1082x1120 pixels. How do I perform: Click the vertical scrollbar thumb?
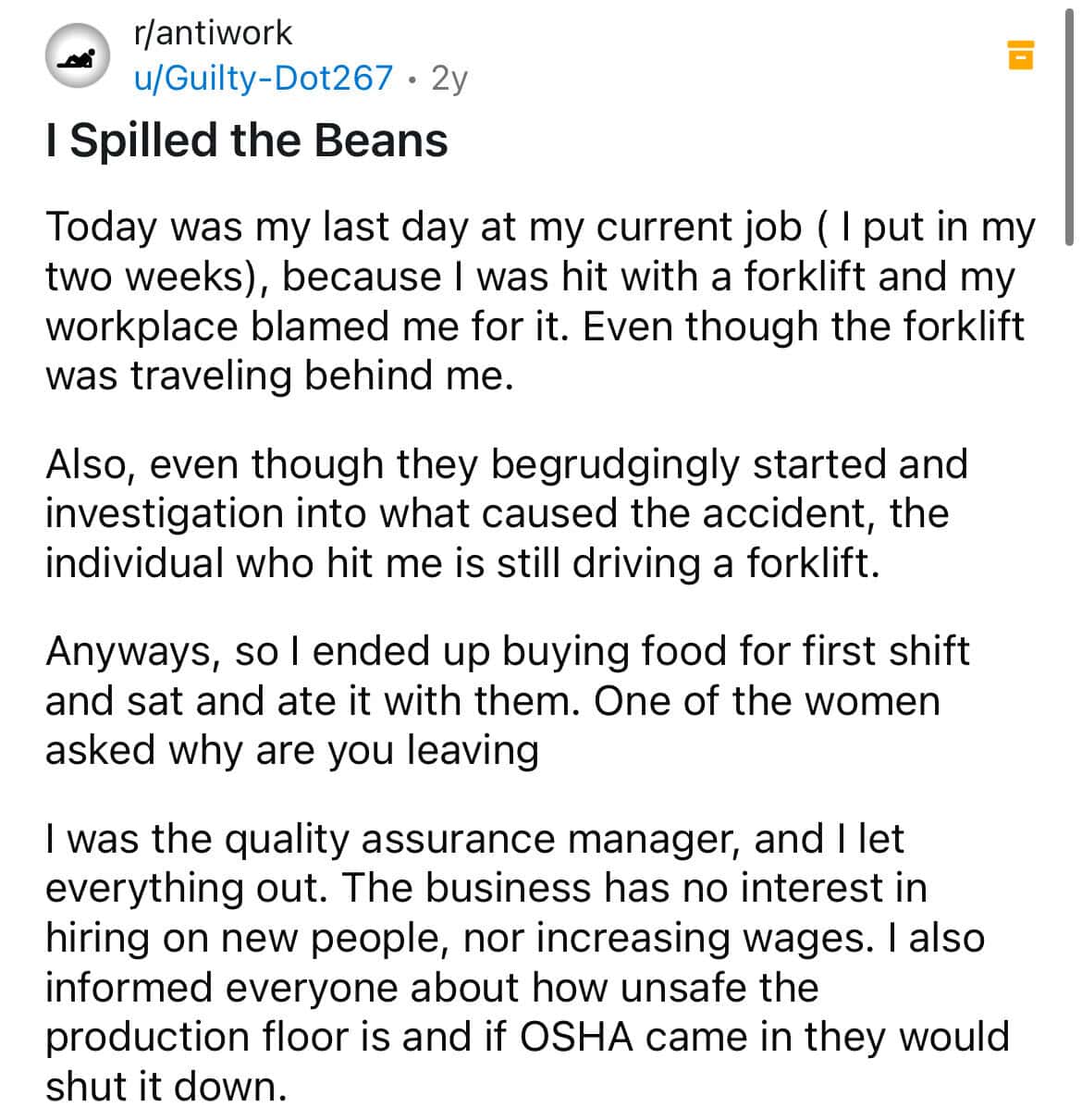click(x=1070, y=120)
